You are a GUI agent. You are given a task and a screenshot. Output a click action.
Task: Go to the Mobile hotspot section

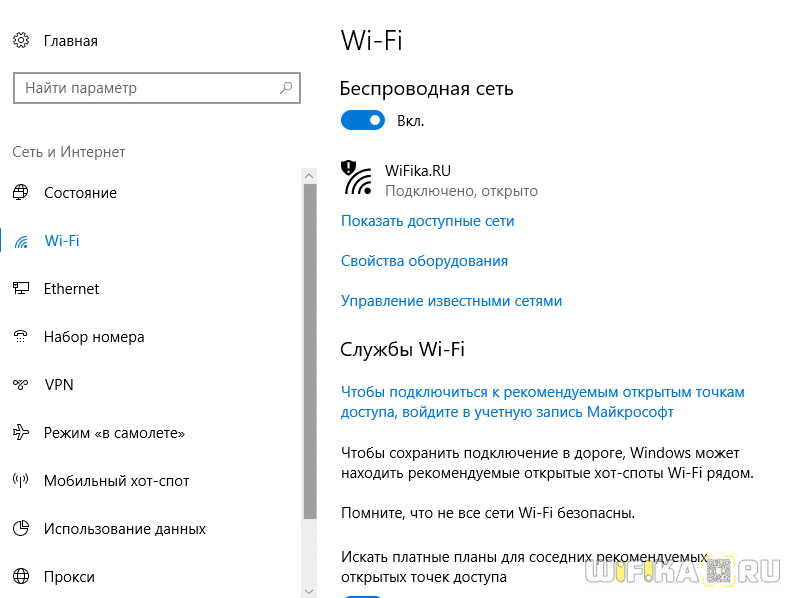(x=116, y=481)
